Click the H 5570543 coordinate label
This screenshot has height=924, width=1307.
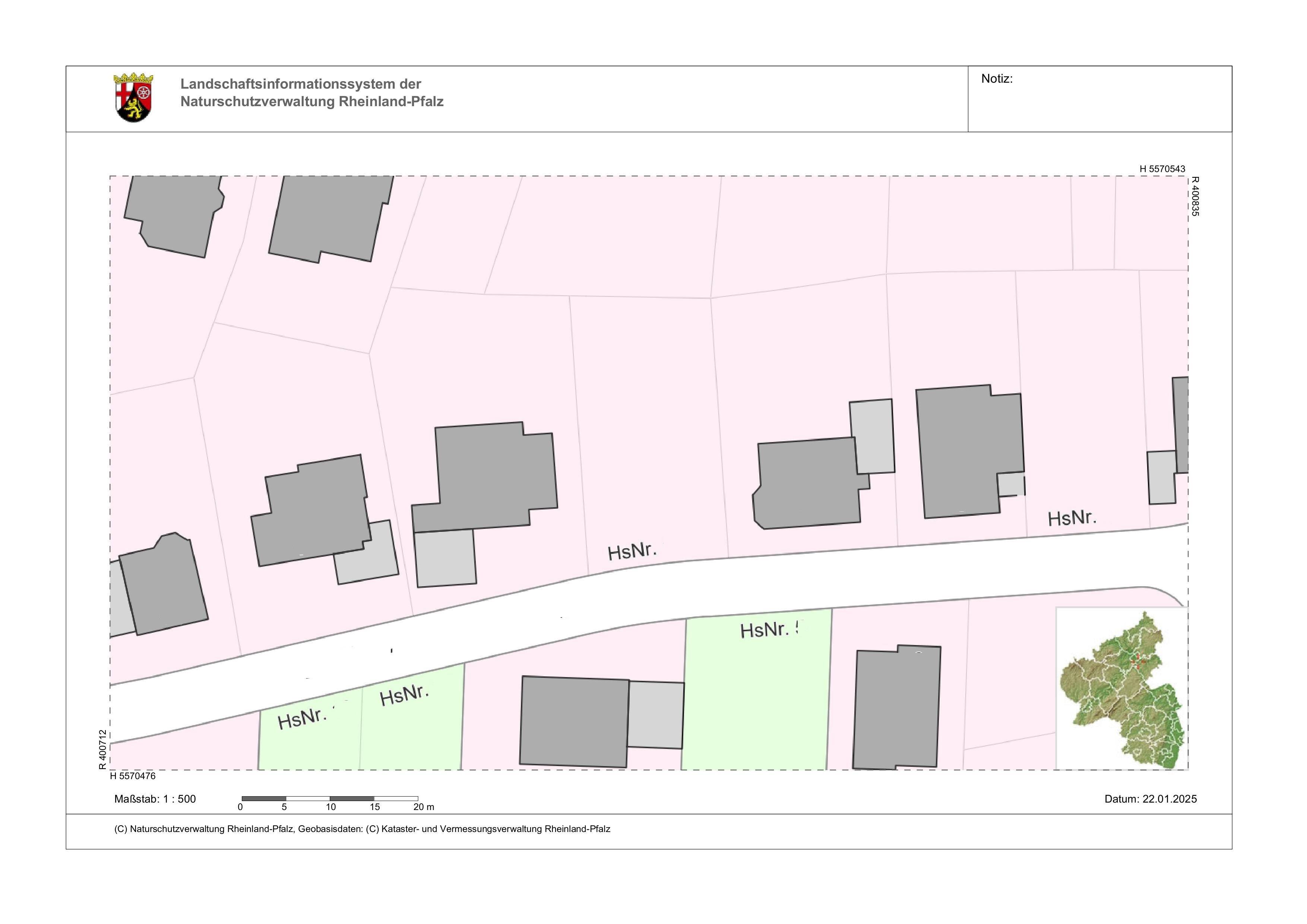point(1162,169)
